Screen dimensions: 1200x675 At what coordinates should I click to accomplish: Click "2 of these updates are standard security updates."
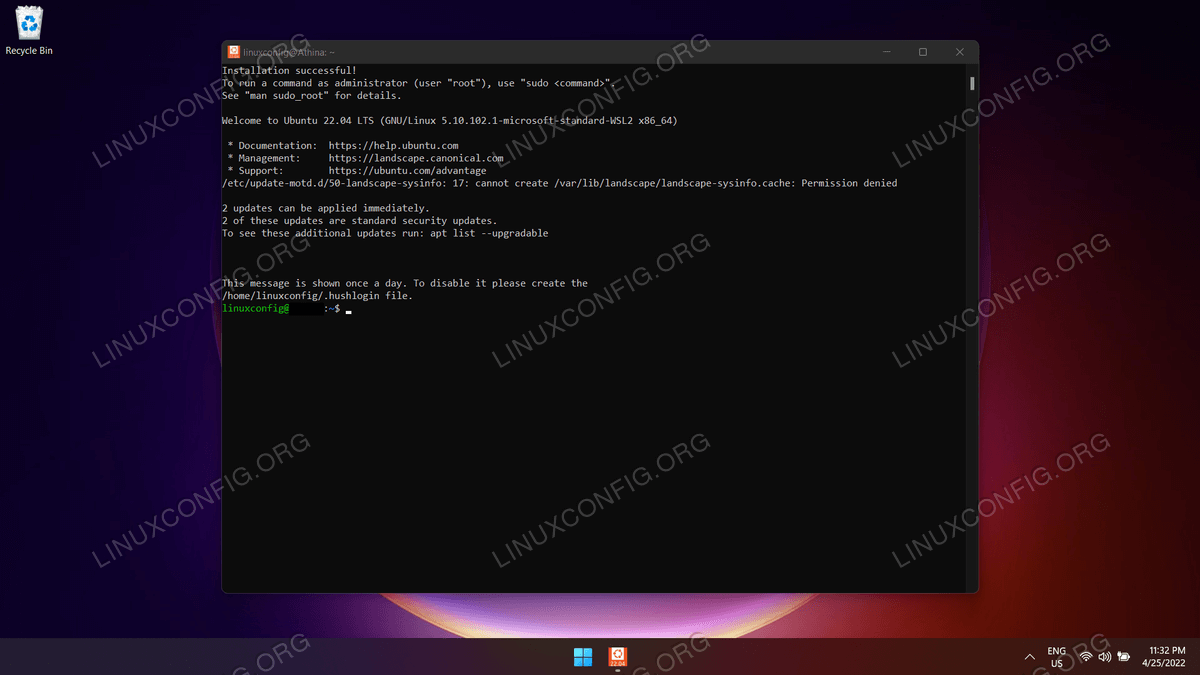[360, 220]
